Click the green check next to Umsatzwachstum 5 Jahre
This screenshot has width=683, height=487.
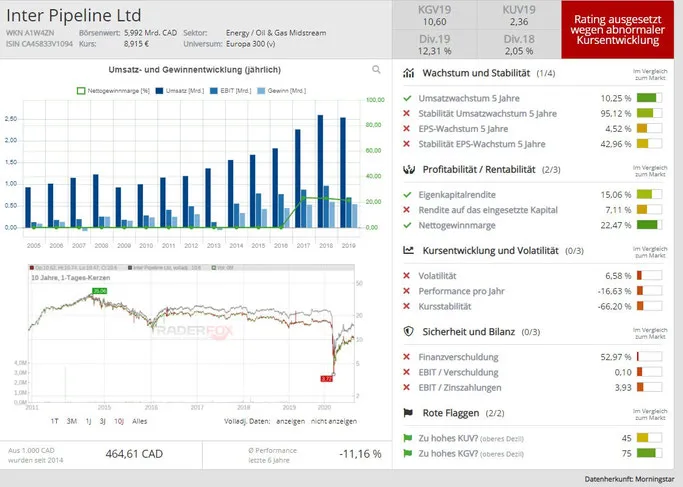point(407,98)
